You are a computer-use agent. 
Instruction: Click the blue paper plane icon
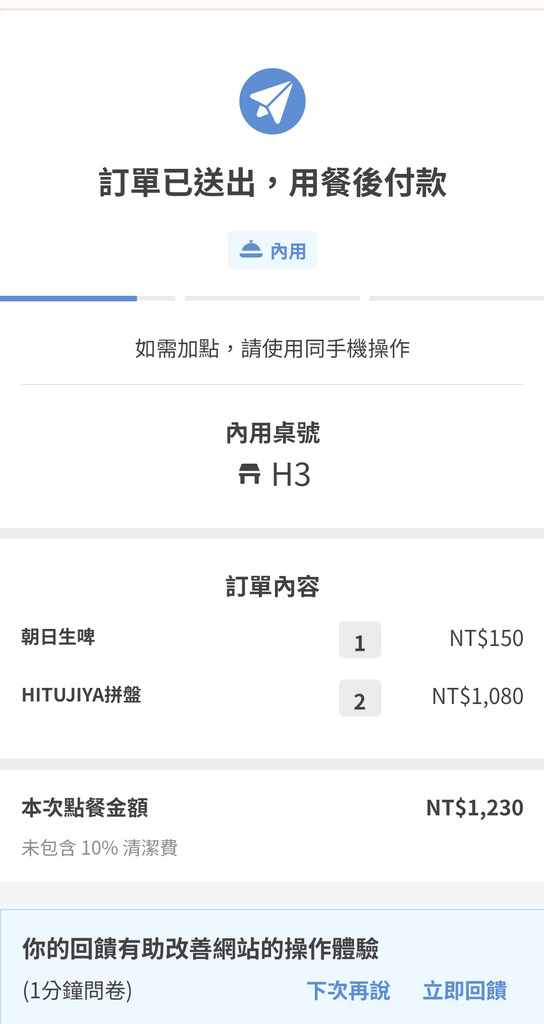272,101
